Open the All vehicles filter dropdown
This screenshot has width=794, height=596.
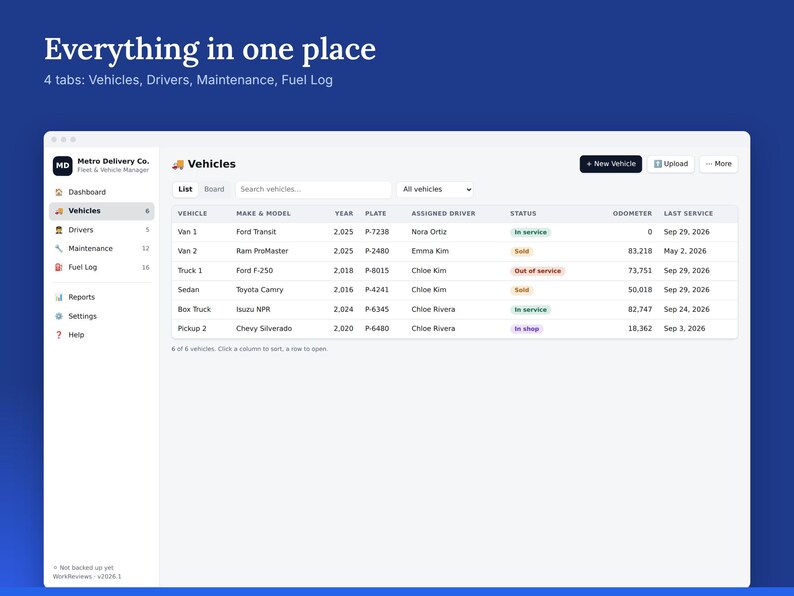coord(435,189)
